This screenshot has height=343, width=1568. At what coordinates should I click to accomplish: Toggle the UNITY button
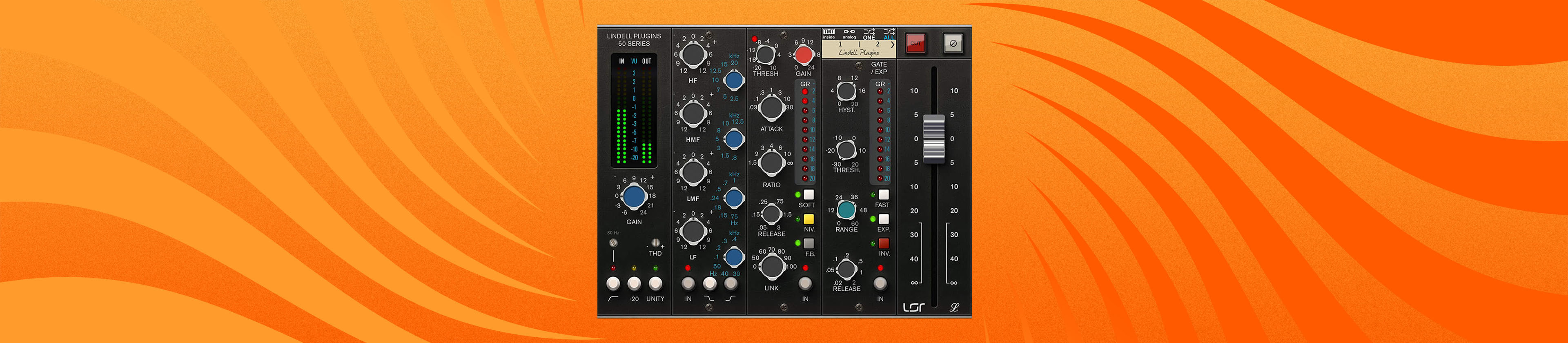coord(655,283)
